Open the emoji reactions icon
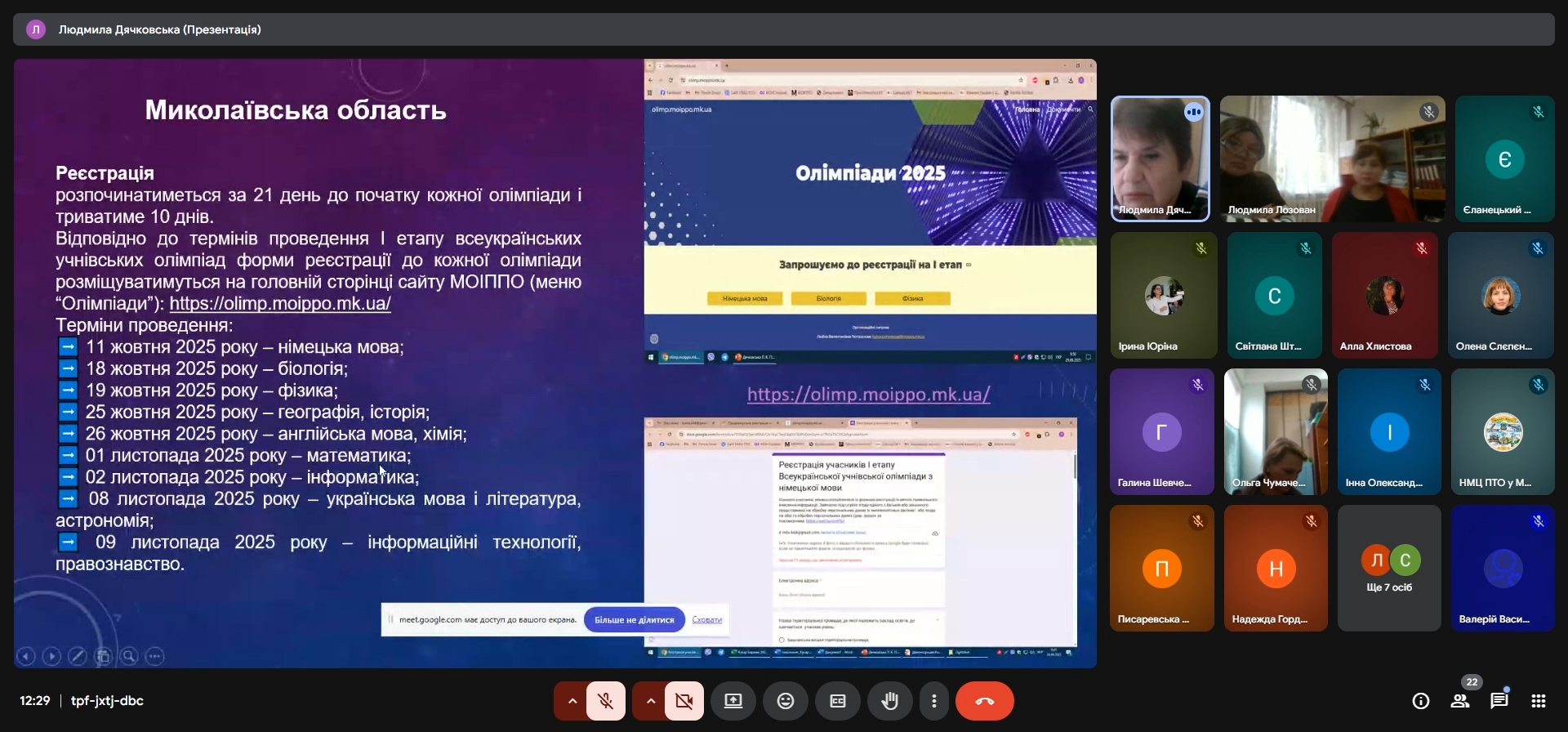The width and height of the screenshot is (1568, 732). point(786,701)
